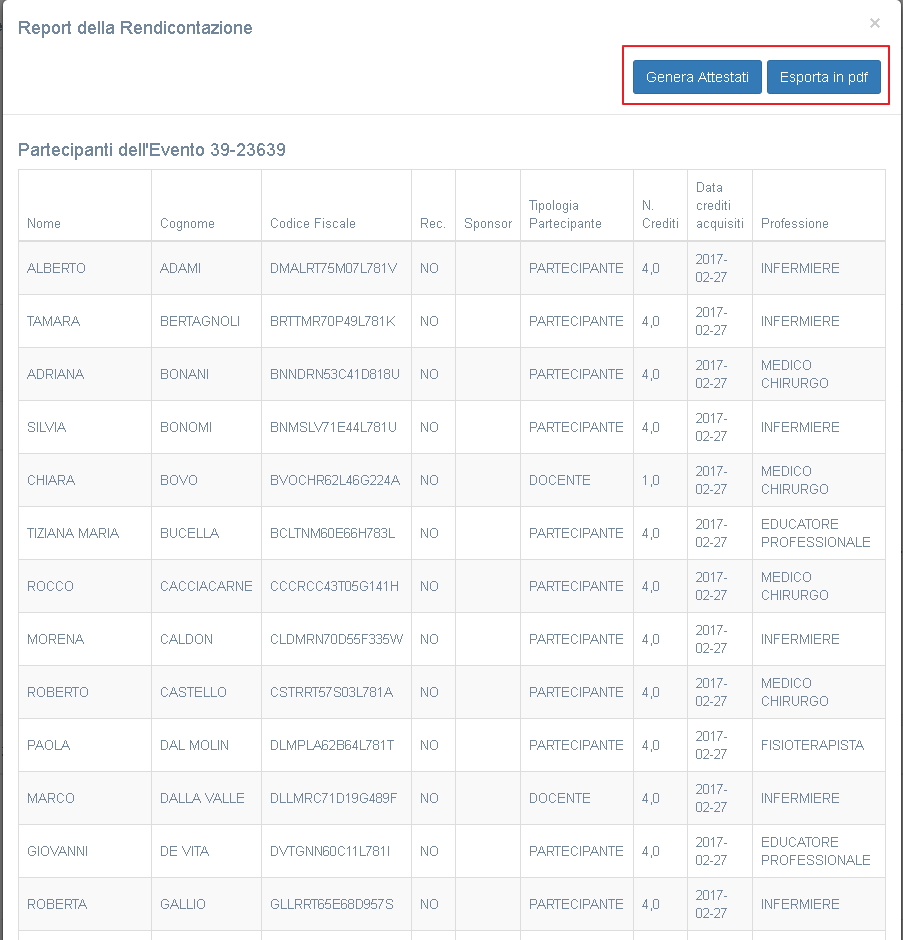The height and width of the screenshot is (940, 903).
Task: Select the name MORENA
Action: pyautogui.click(x=56, y=639)
